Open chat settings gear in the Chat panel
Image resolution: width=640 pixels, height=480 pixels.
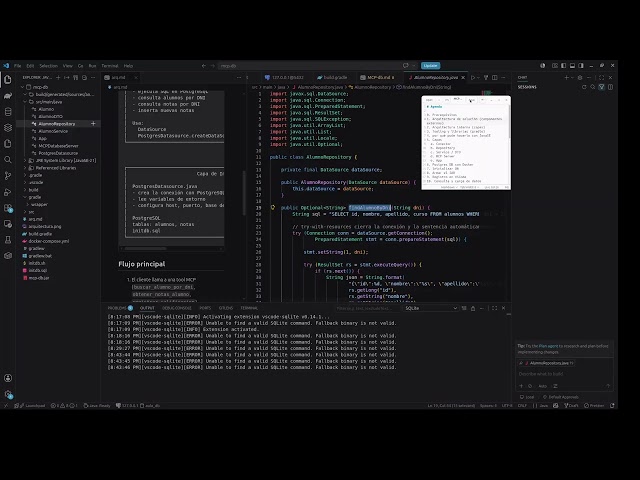point(580,77)
